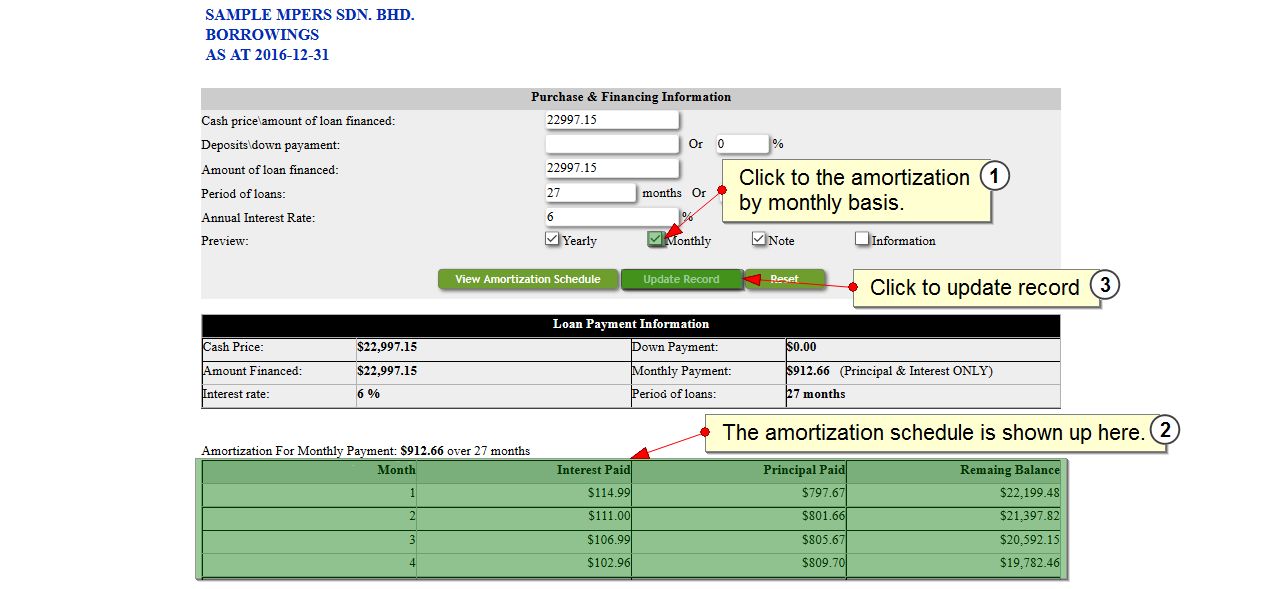The height and width of the screenshot is (589, 1263).
Task: Click the numbered callout circle 2
Action: [x=1164, y=431]
